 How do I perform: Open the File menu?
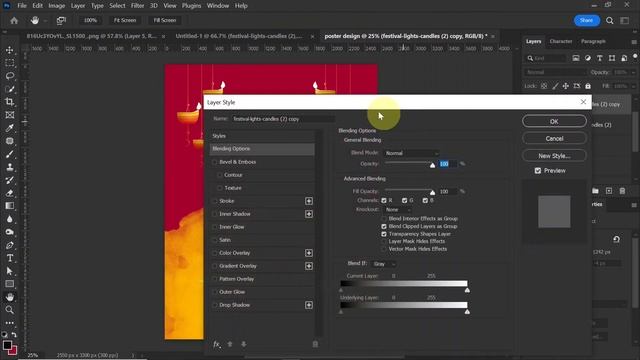22,6
